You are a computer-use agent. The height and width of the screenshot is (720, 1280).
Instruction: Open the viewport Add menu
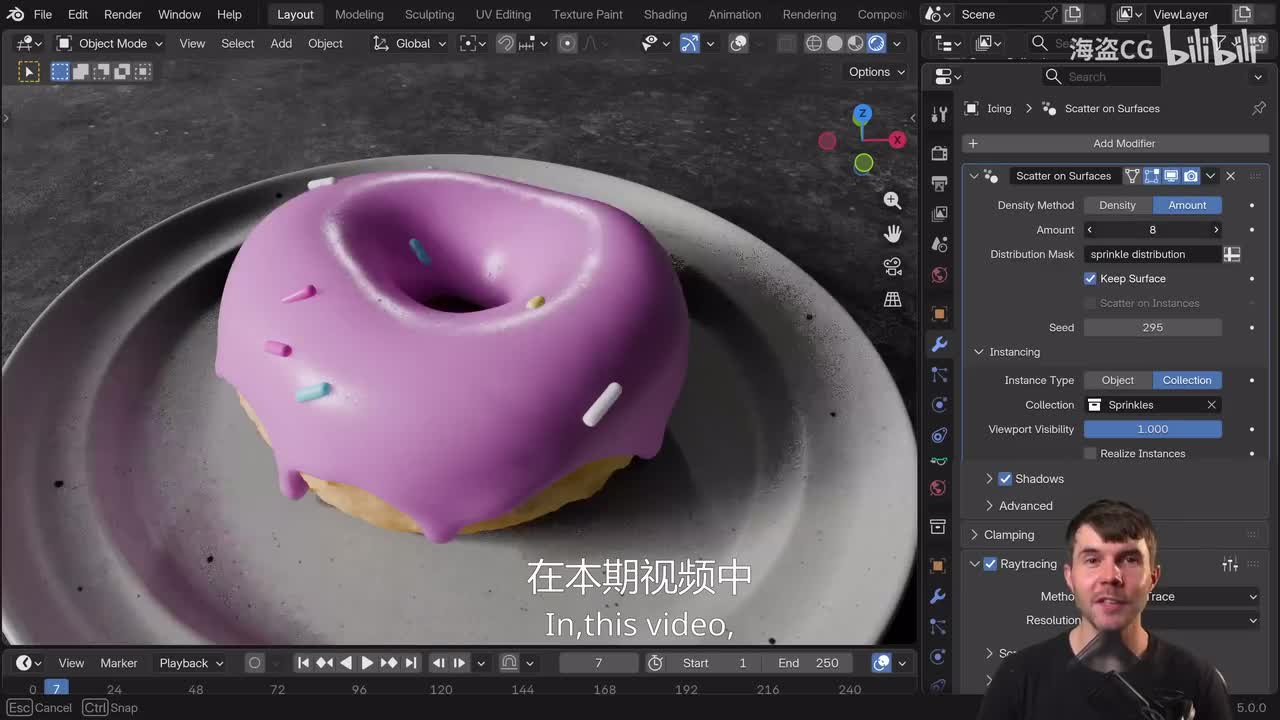(x=281, y=43)
